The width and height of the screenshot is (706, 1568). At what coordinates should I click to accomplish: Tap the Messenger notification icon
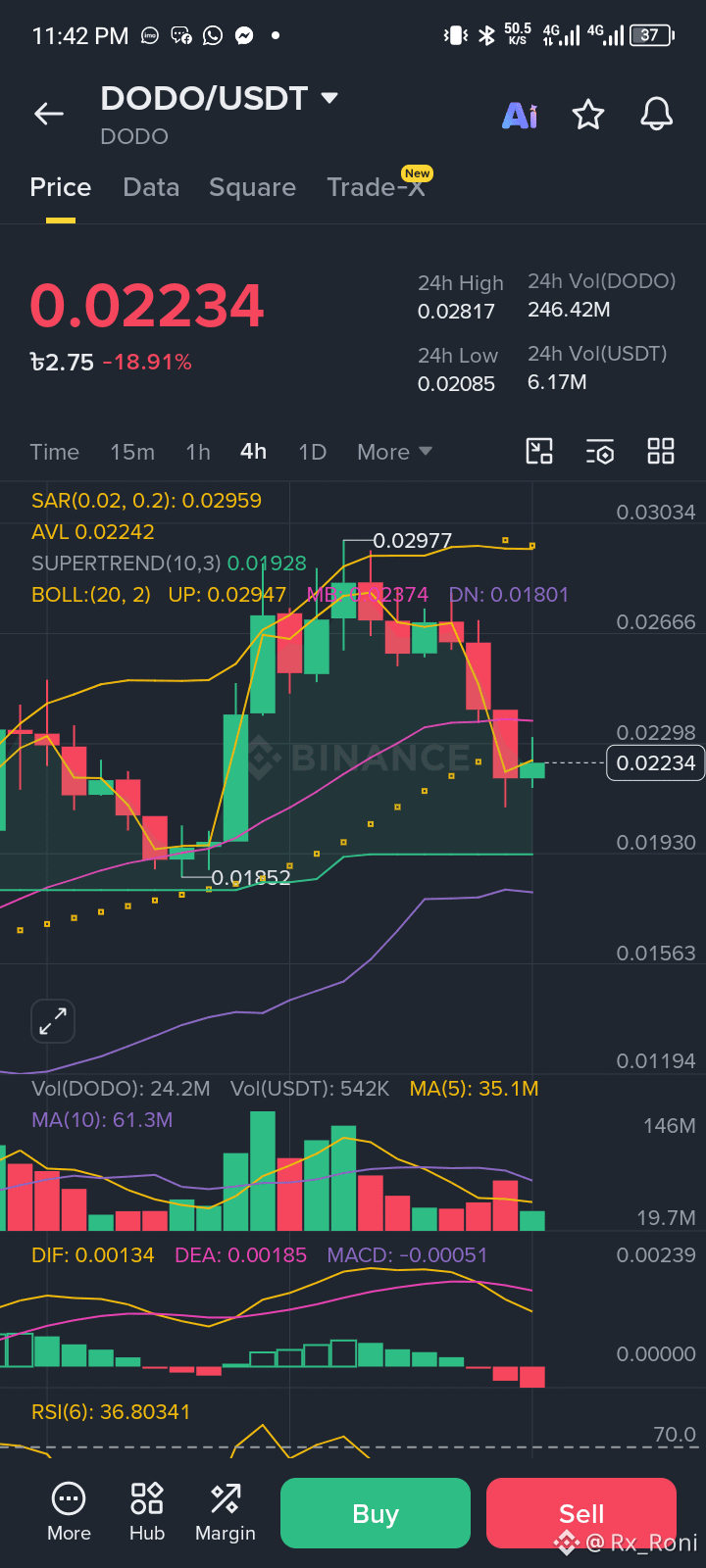(244, 36)
